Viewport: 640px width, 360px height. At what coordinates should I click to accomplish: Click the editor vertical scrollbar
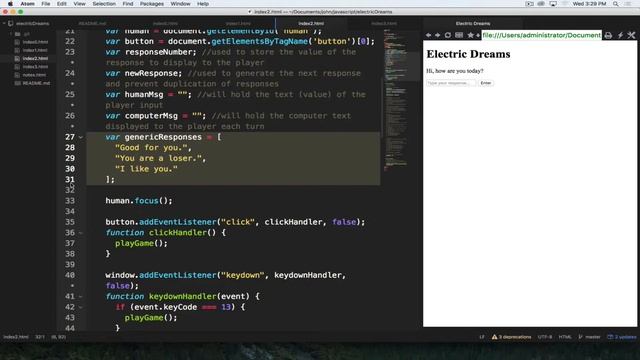click(381, 106)
